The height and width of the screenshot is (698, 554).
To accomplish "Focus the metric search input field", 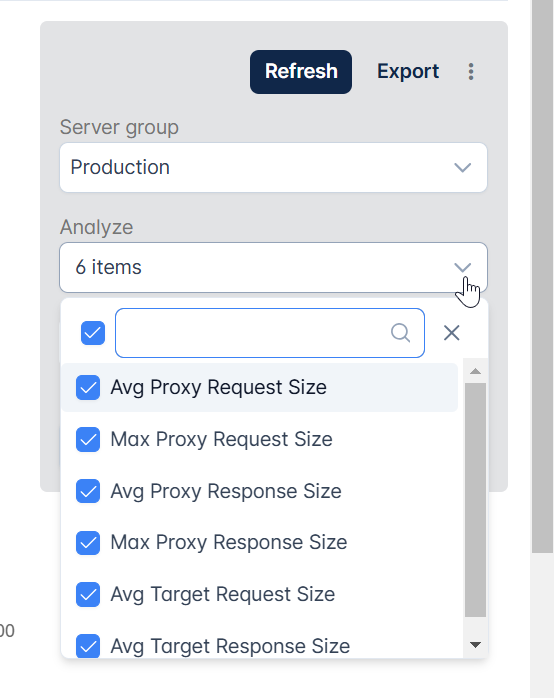I will pyautogui.click(x=270, y=333).
